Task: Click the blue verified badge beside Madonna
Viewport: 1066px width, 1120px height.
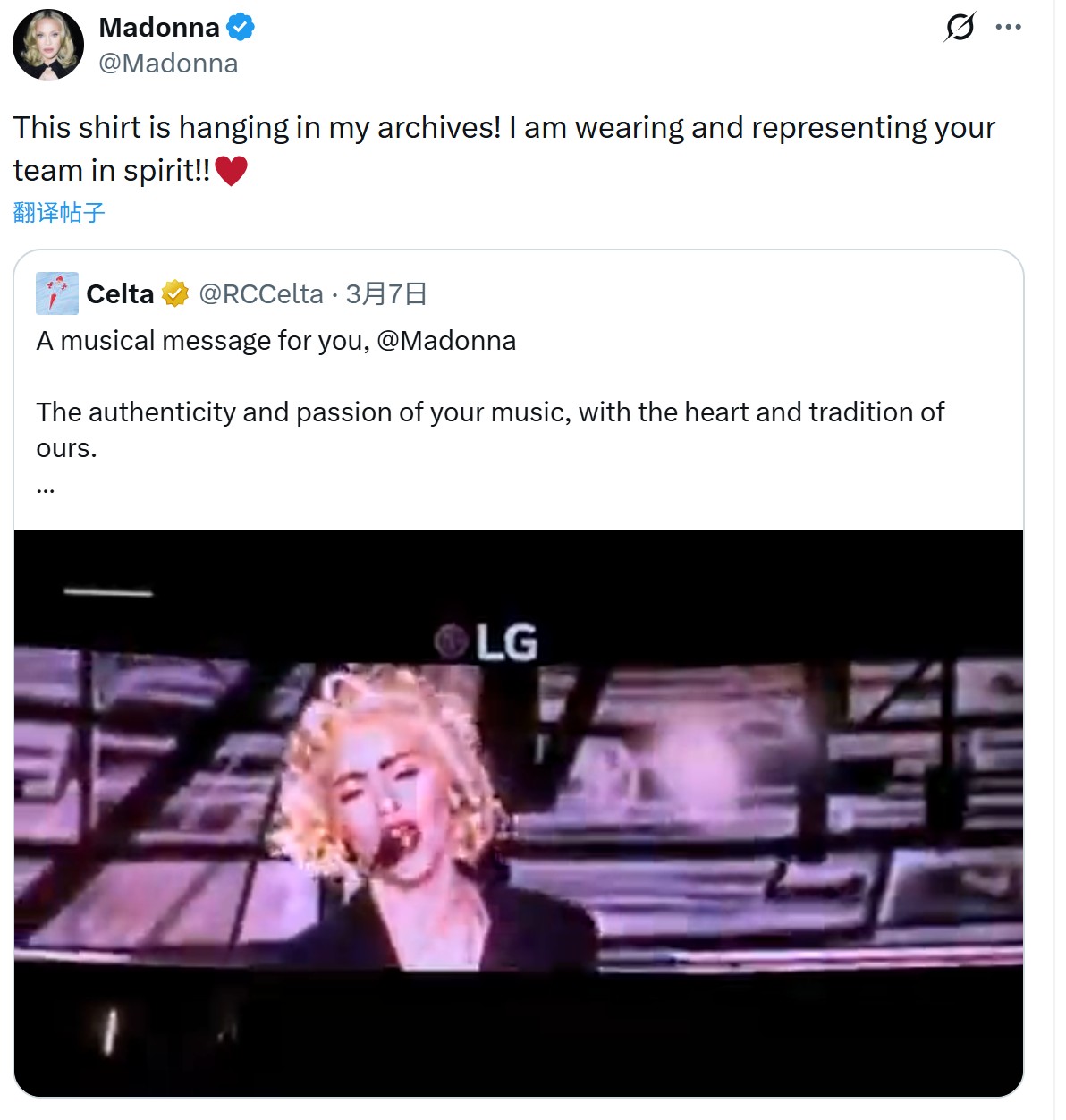Action: [241, 28]
